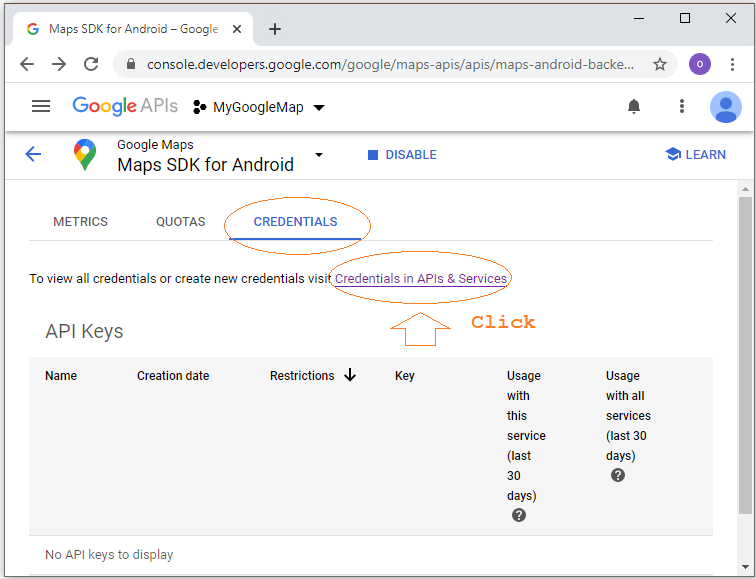Click browser forward arrow
Viewport: 756px width, 579px height.
click(59, 64)
